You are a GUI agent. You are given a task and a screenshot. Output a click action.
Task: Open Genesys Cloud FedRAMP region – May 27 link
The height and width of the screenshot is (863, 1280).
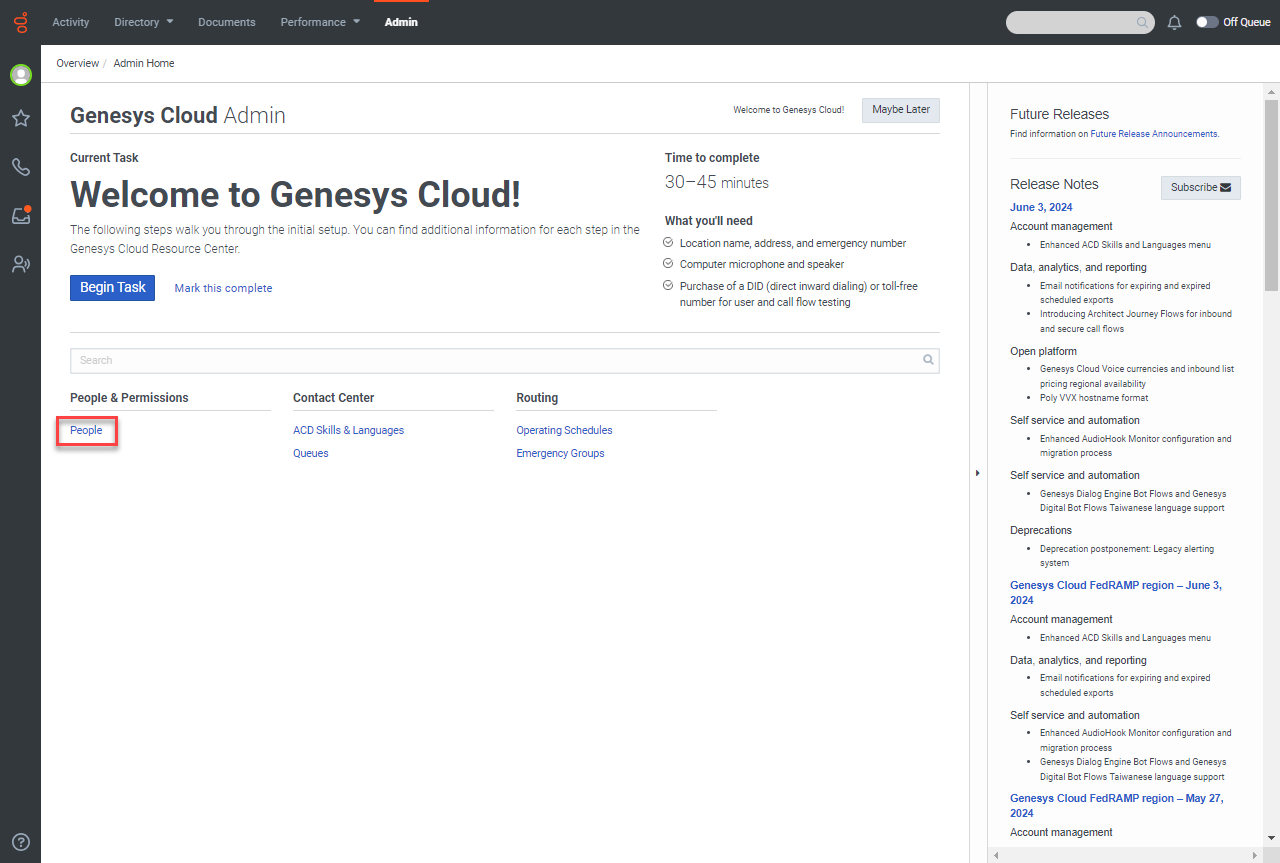coord(1117,805)
